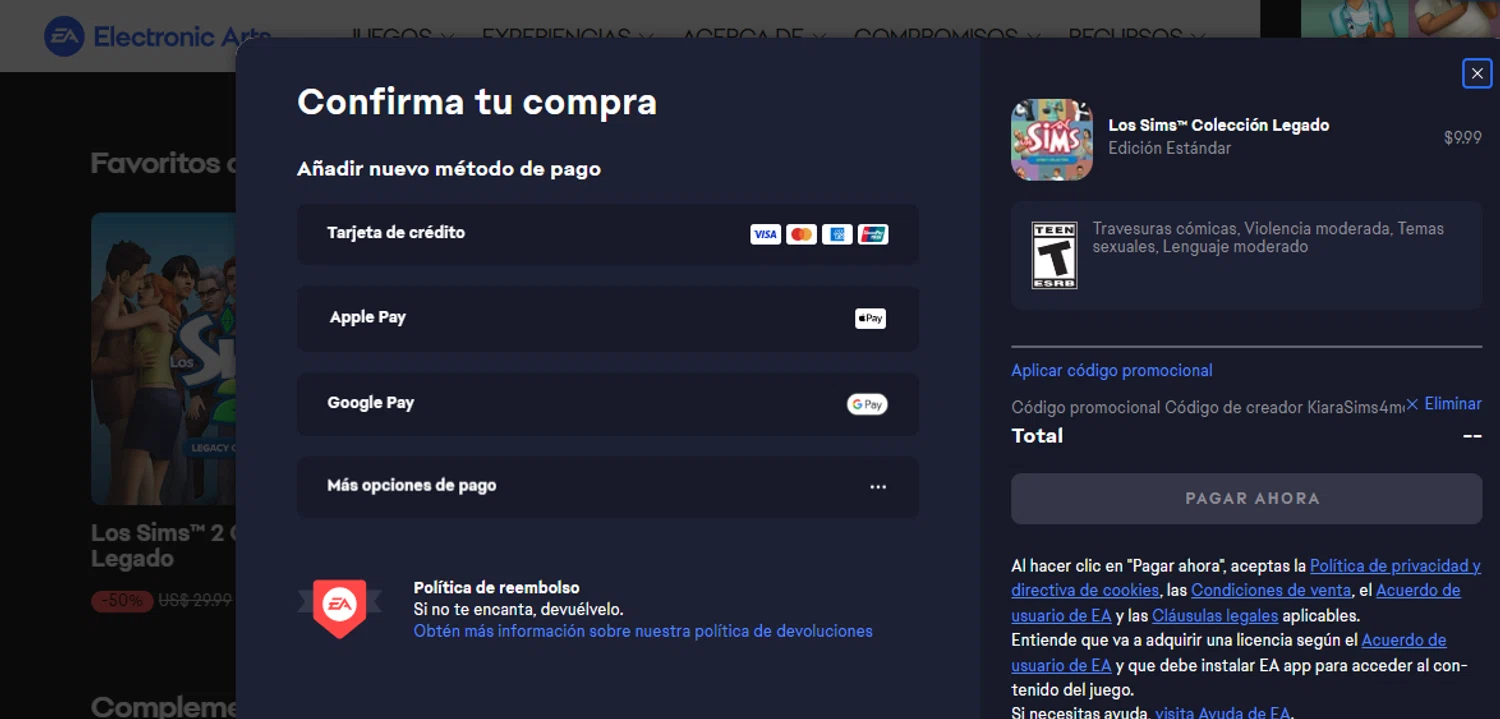Choose Google Pay payment method
This screenshot has width=1500, height=719.
(608, 404)
